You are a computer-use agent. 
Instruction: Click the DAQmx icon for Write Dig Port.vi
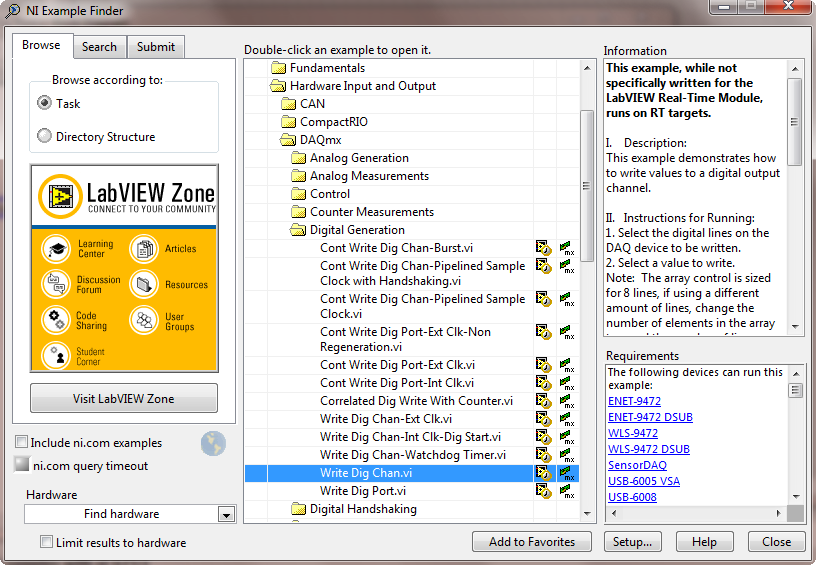(x=567, y=491)
